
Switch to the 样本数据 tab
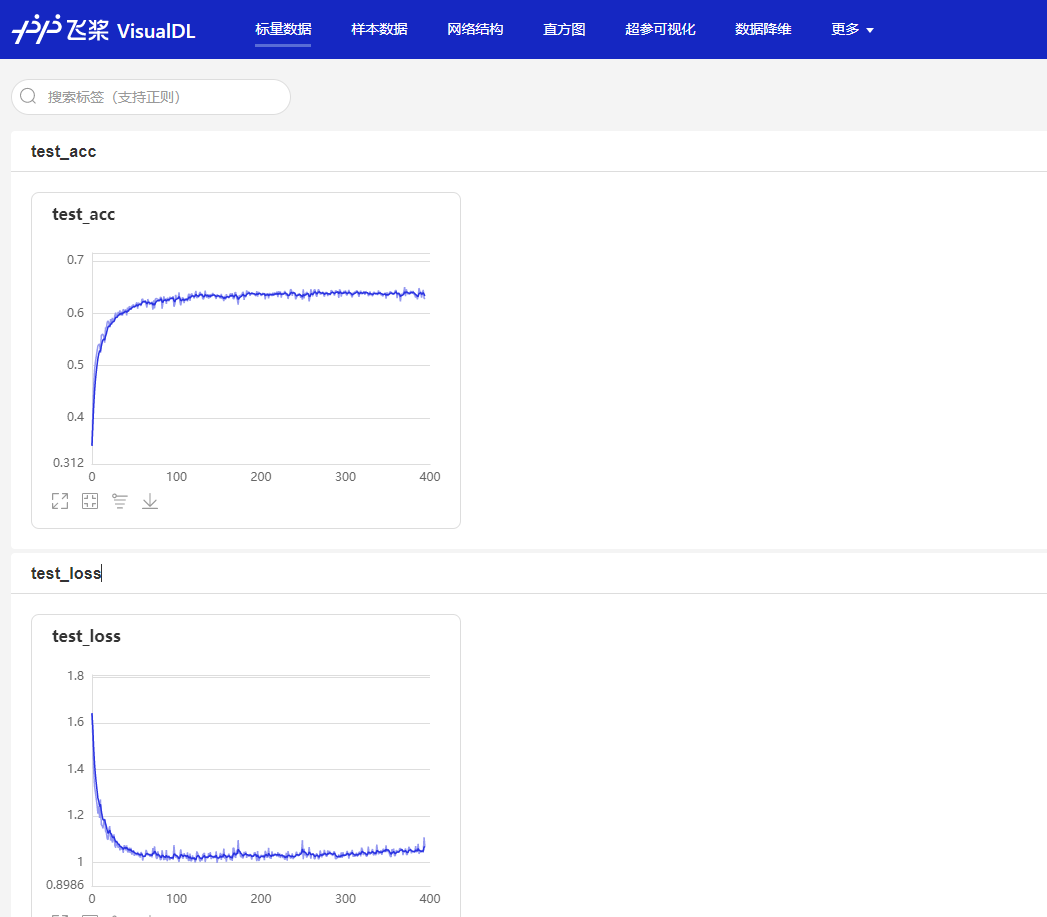coord(379,29)
